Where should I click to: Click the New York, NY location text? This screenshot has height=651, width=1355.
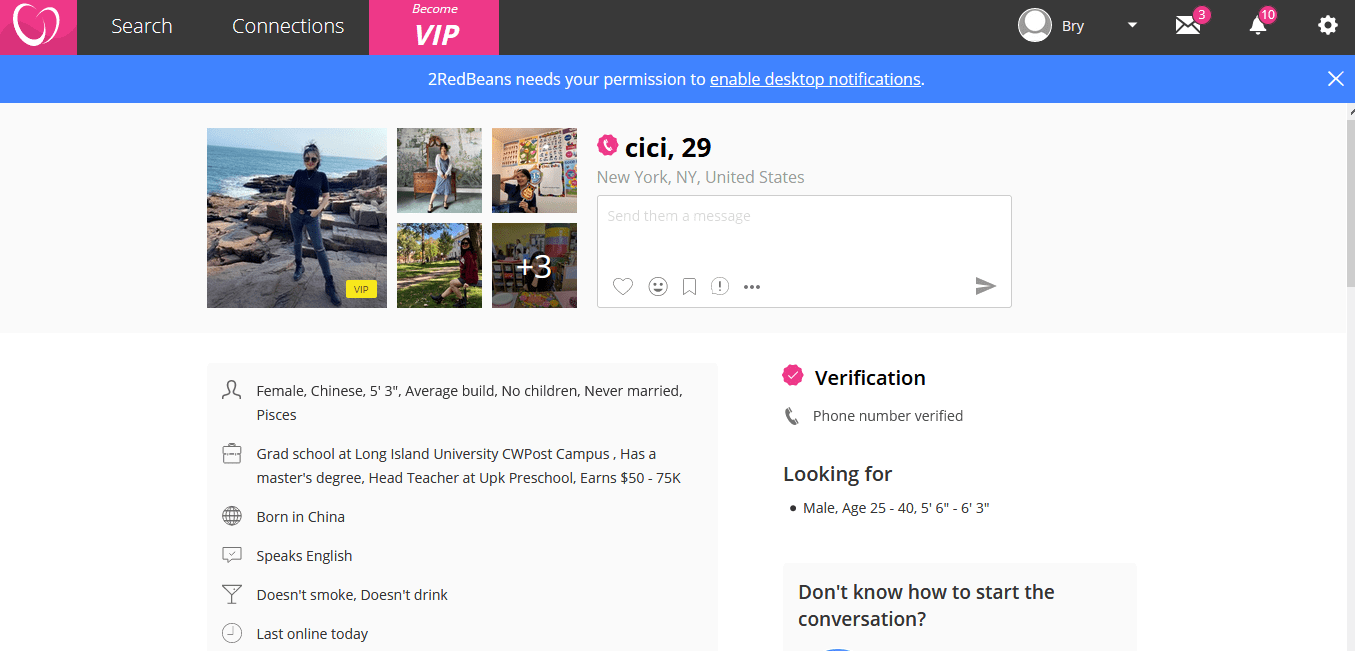click(701, 177)
